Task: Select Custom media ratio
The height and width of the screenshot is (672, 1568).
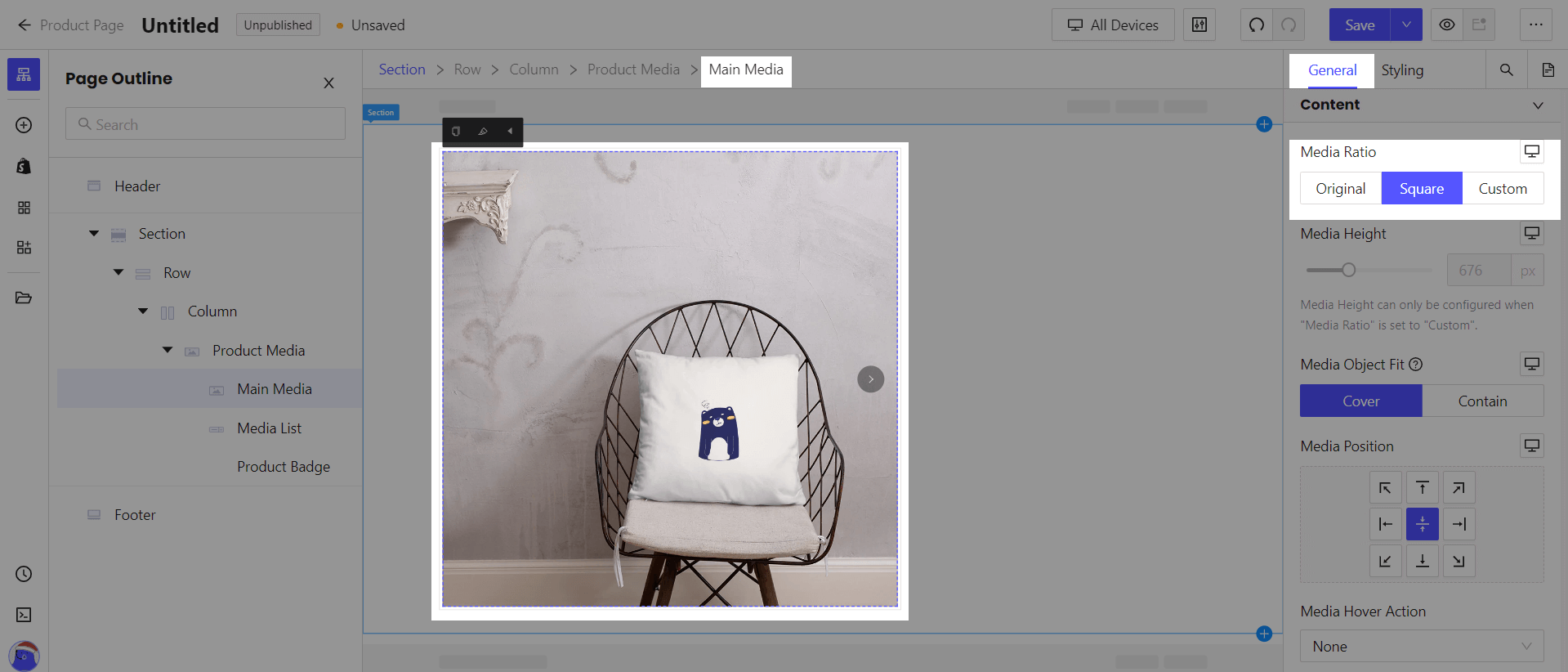Action: (1503, 188)
